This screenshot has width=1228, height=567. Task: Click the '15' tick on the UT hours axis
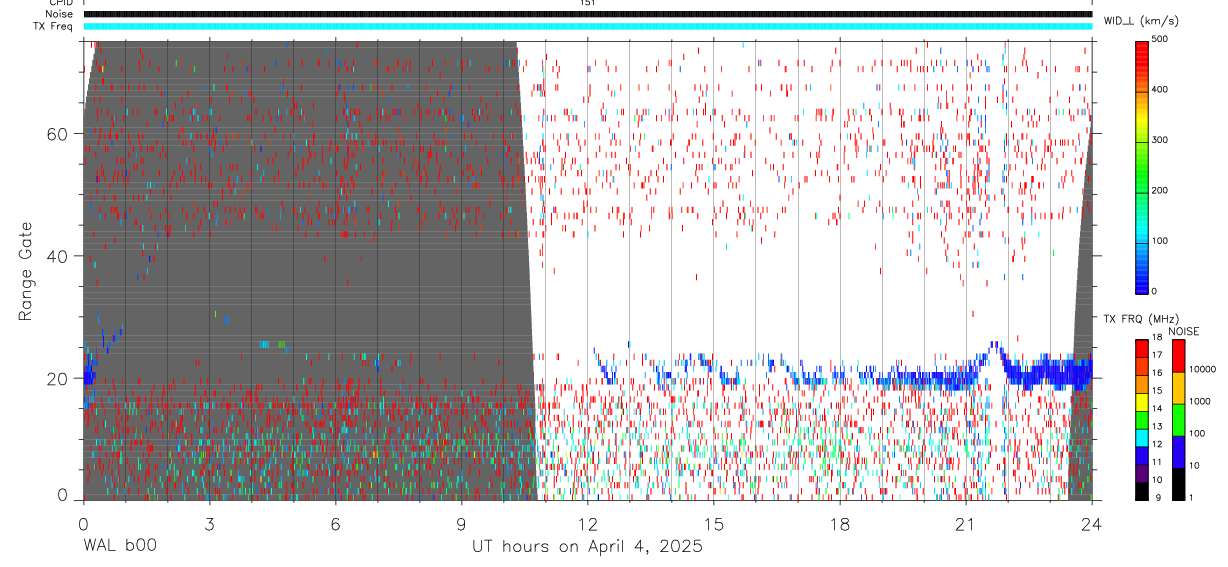click(713, 524)
